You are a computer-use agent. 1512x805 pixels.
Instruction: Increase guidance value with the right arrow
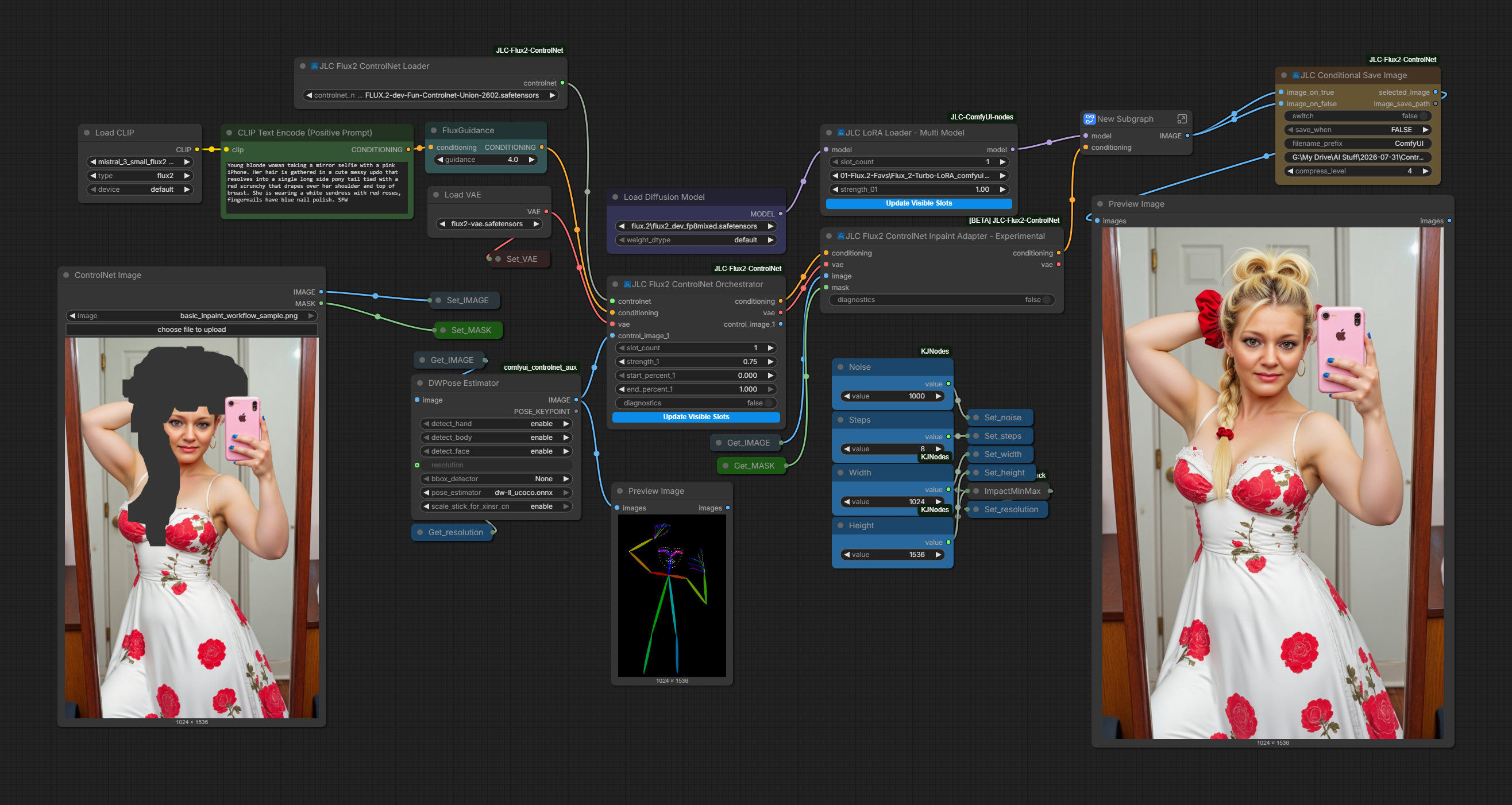pos(531,160)
